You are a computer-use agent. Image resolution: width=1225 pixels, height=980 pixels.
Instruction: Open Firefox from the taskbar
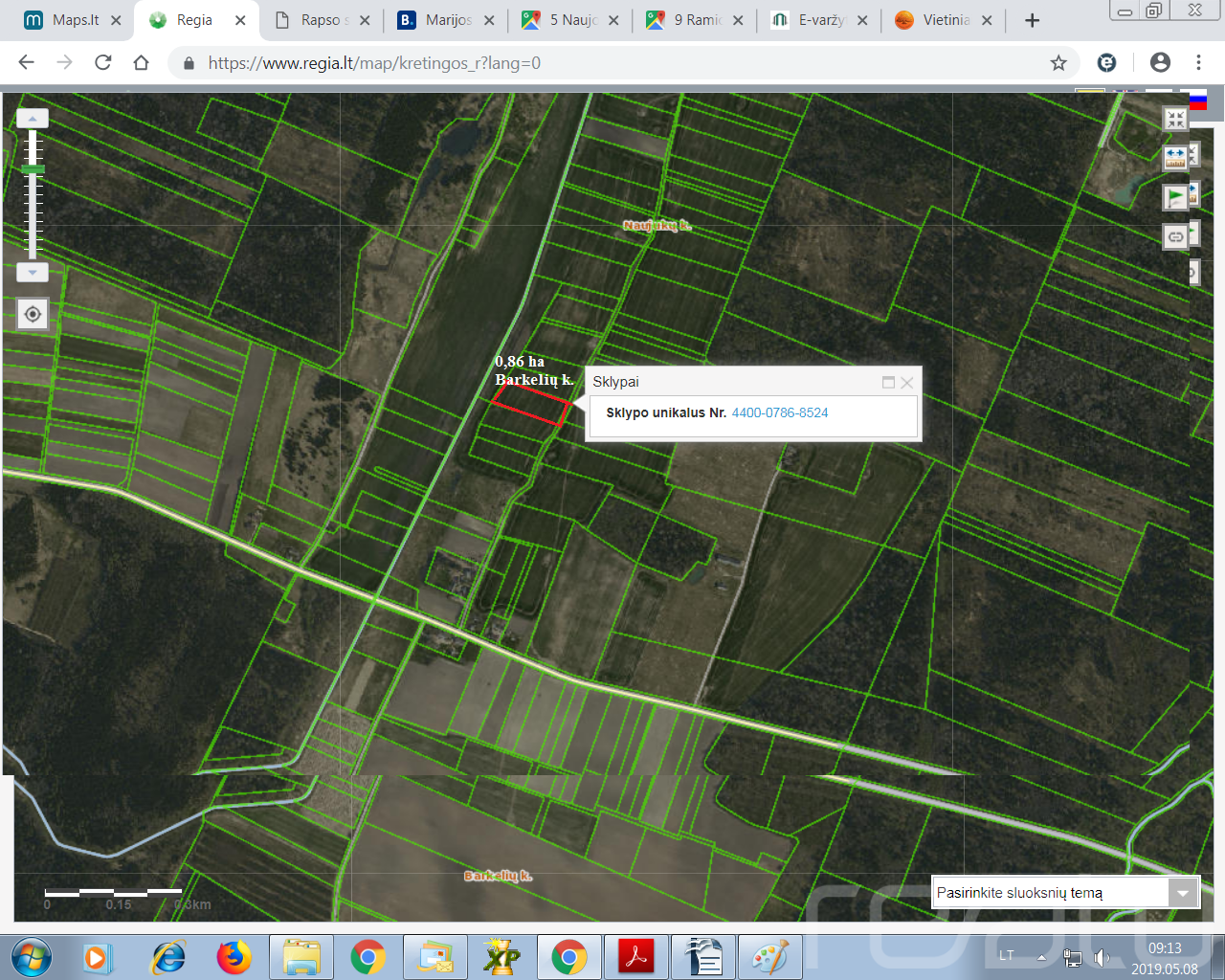(234, 957)
